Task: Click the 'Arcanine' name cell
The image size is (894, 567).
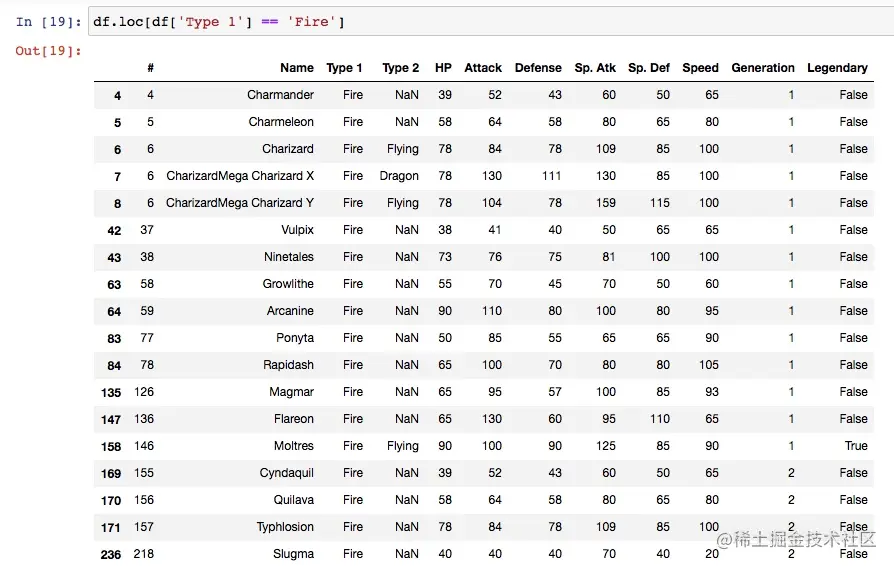Action: (x=290, y=311)
